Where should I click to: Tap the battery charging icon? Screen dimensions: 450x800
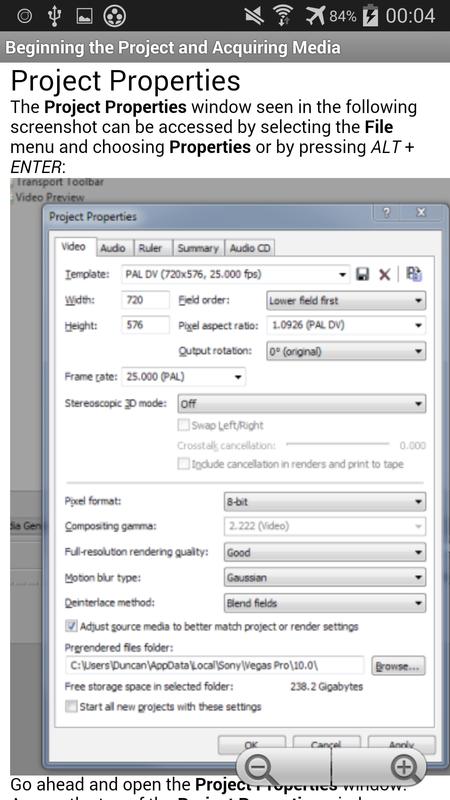click(369, 16)
